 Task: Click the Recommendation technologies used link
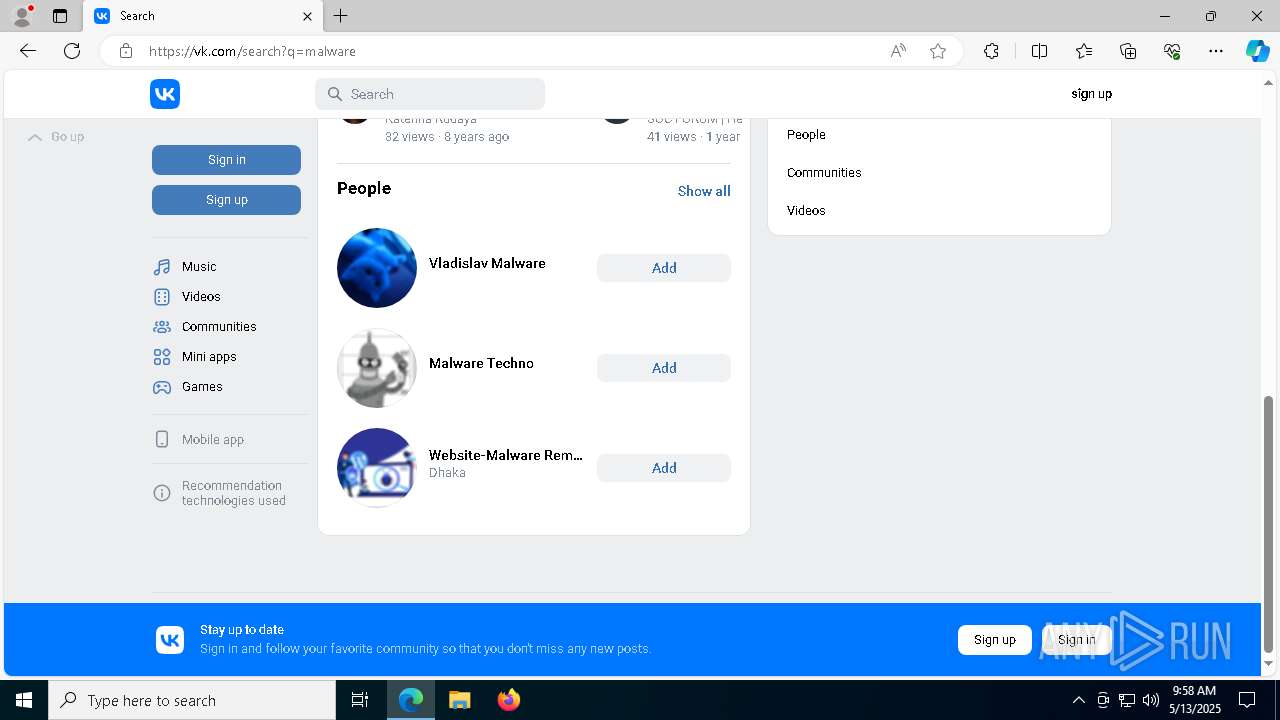[x=234, y=493]
